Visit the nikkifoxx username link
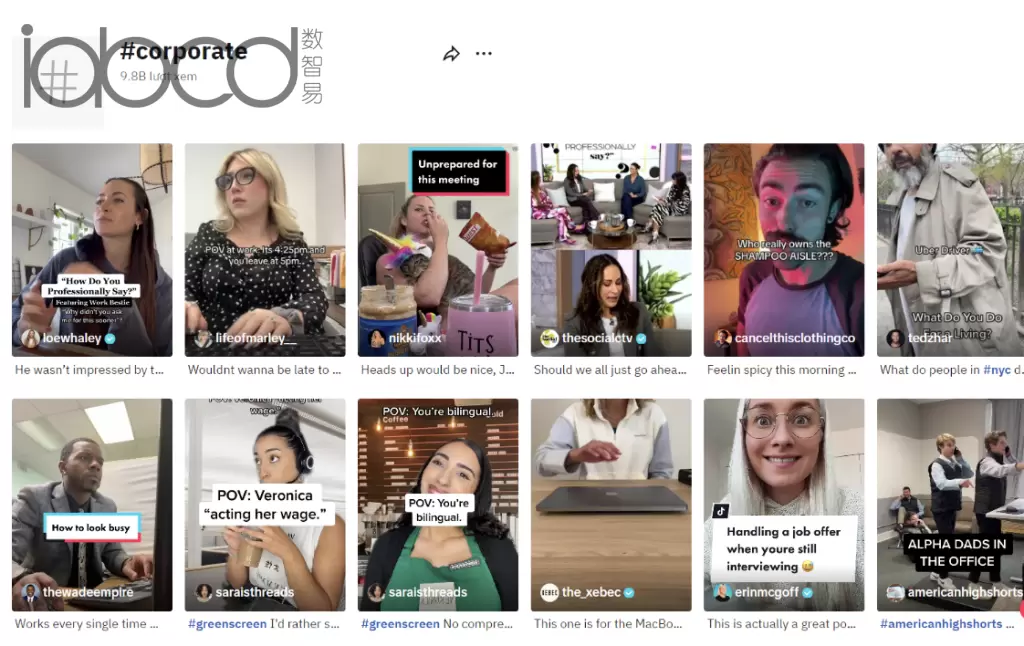Viewport: 1024px width, 646px height. [415, 338]
